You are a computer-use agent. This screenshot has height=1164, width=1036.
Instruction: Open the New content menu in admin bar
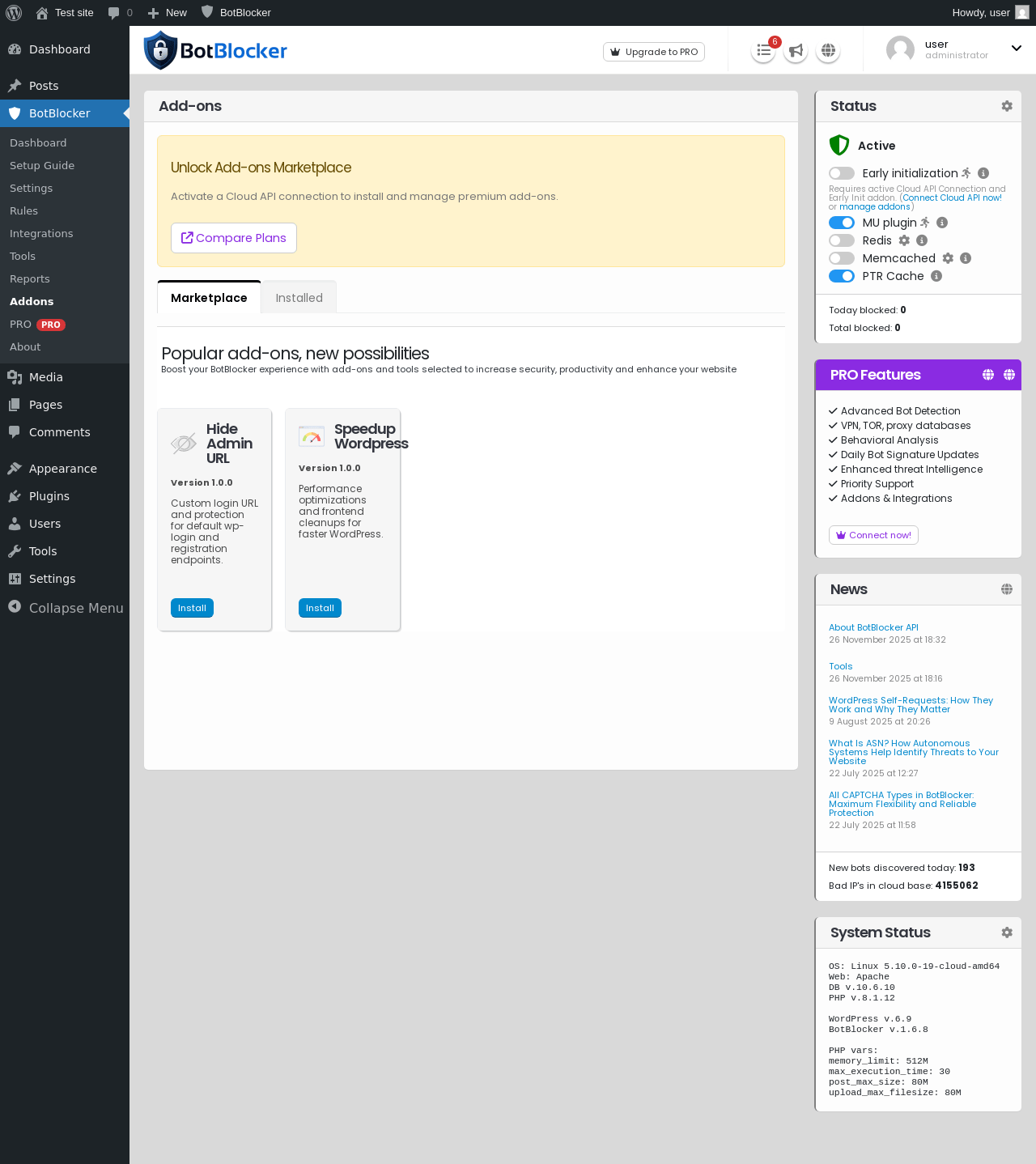click(168, 13)
